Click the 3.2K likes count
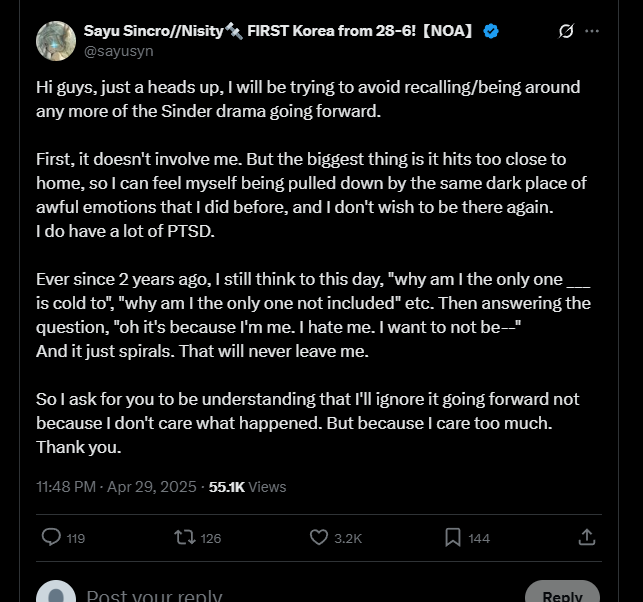Screen dimensions: 643x602 348,538
